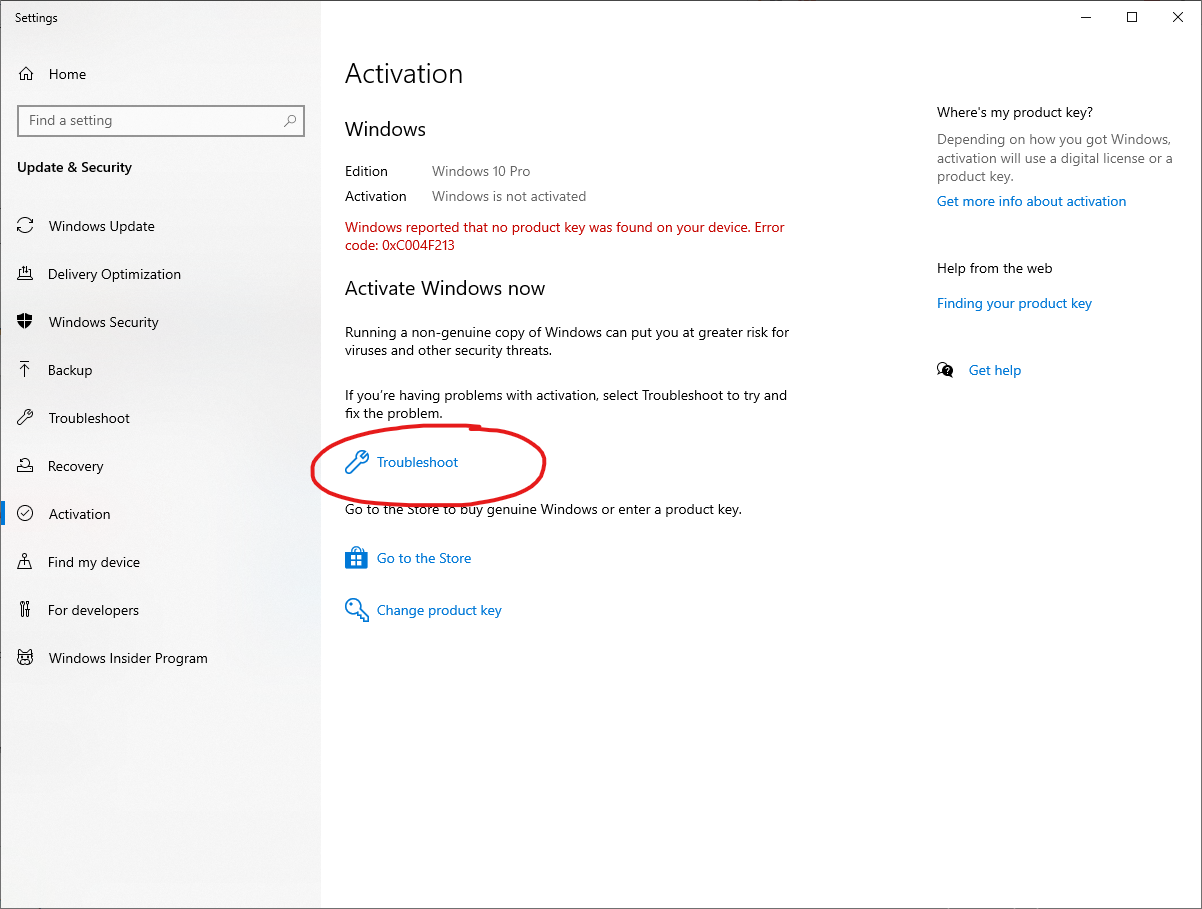Click the search magnifier in Find a setting

pos(290,121)
